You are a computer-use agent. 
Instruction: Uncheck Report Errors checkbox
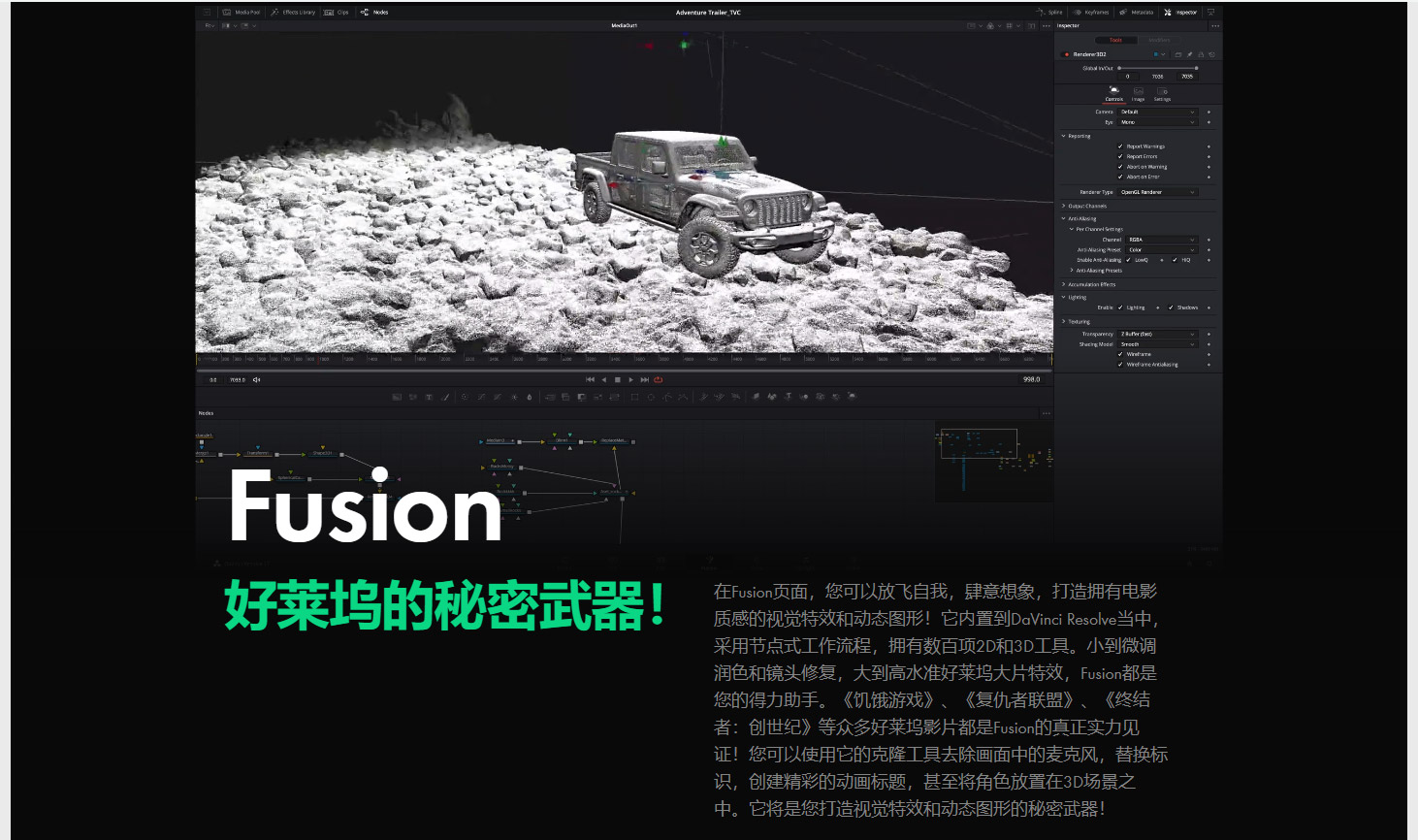tap(1120, 156)
